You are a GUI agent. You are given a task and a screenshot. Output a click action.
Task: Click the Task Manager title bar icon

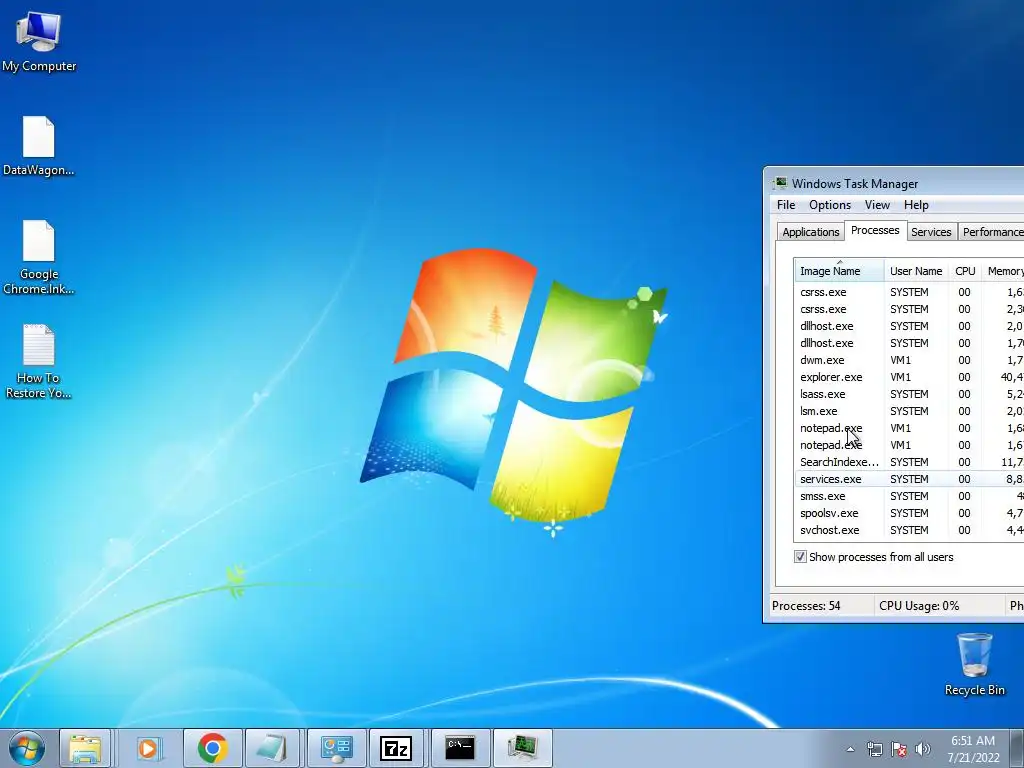coord(780,183)
